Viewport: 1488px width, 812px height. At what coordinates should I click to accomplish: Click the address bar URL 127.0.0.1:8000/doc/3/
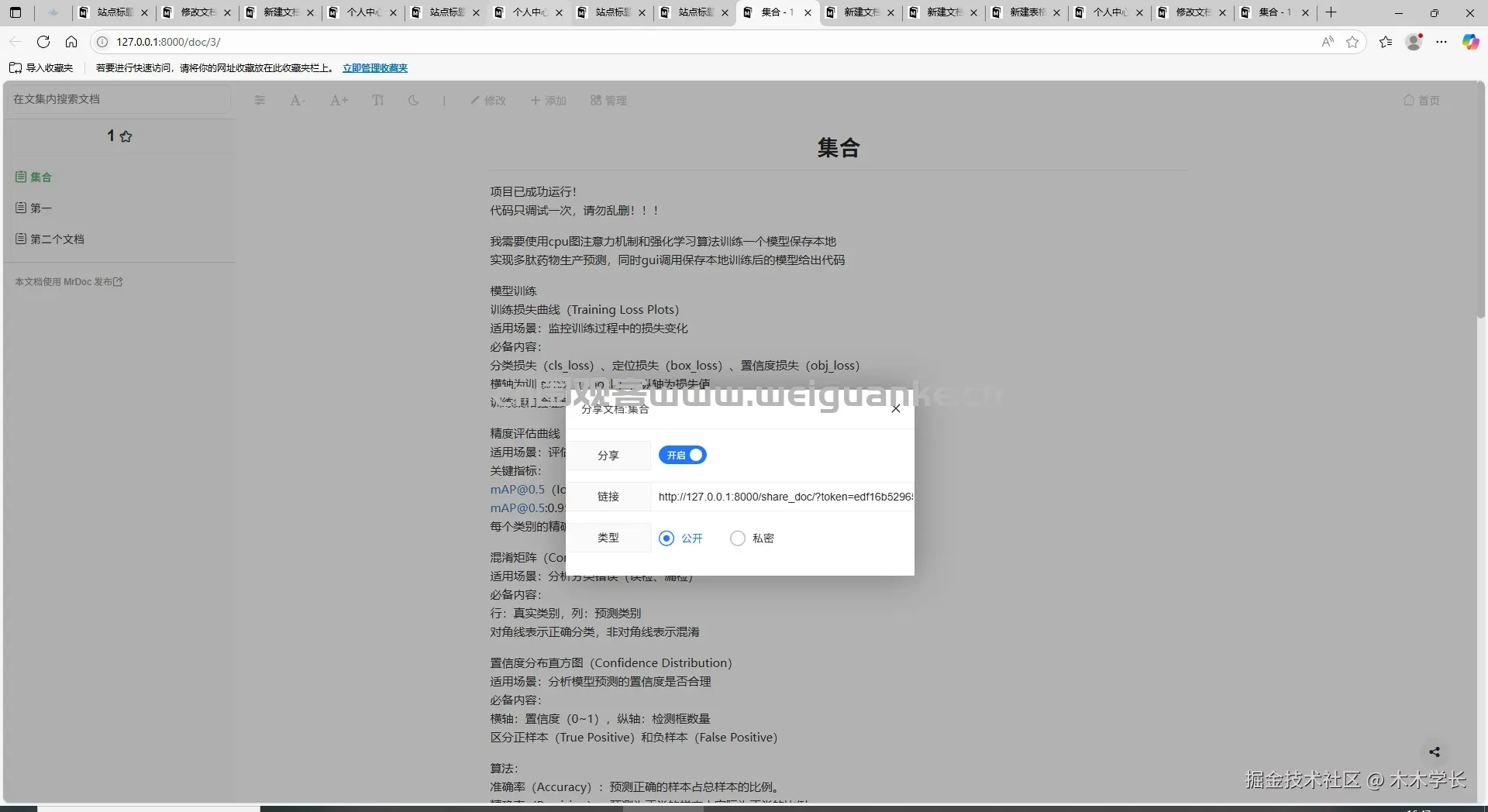pos(168,42)
